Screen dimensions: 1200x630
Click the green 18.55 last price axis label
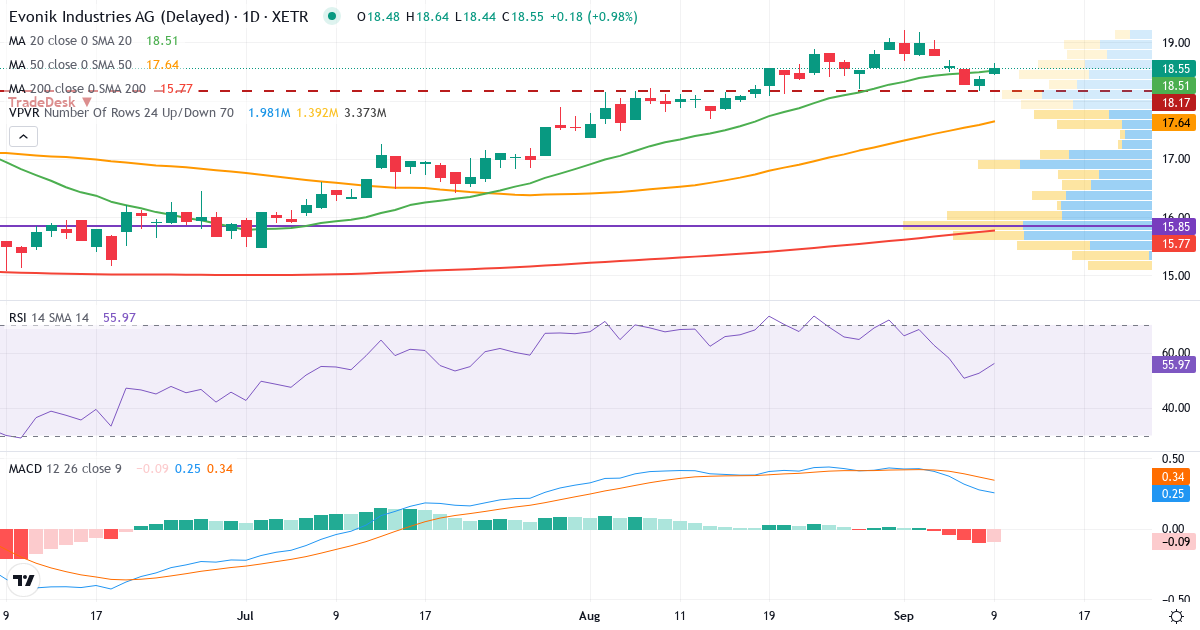pos(1175,69)
